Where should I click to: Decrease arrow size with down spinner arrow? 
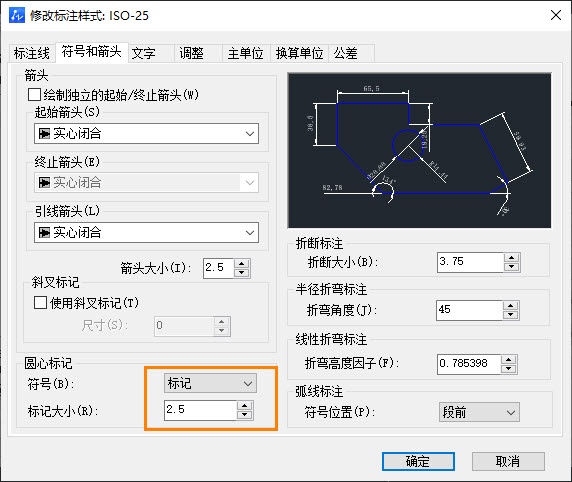coord(241,273)
